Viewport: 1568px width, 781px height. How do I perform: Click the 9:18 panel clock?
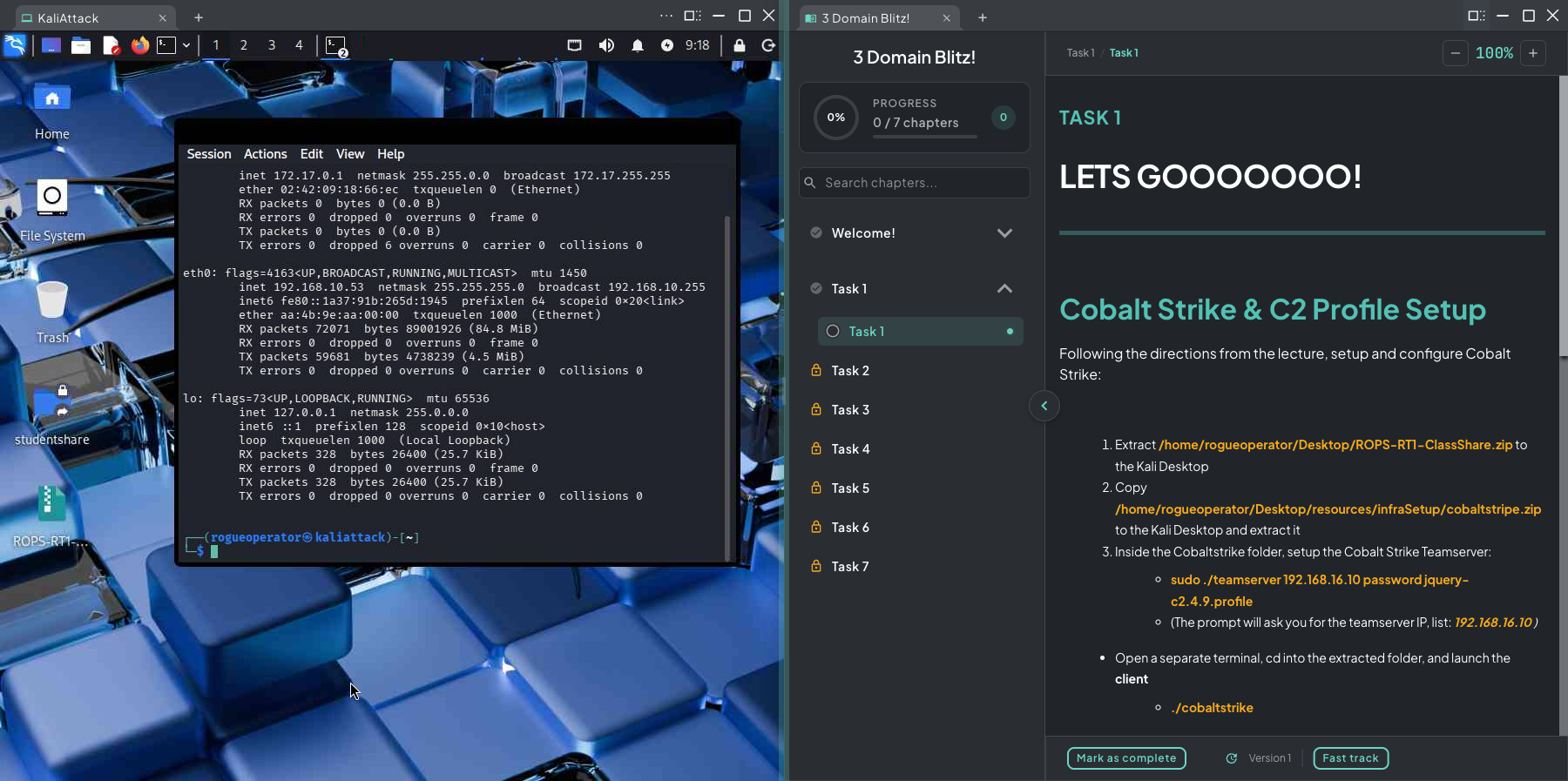(x=697, y=45)
